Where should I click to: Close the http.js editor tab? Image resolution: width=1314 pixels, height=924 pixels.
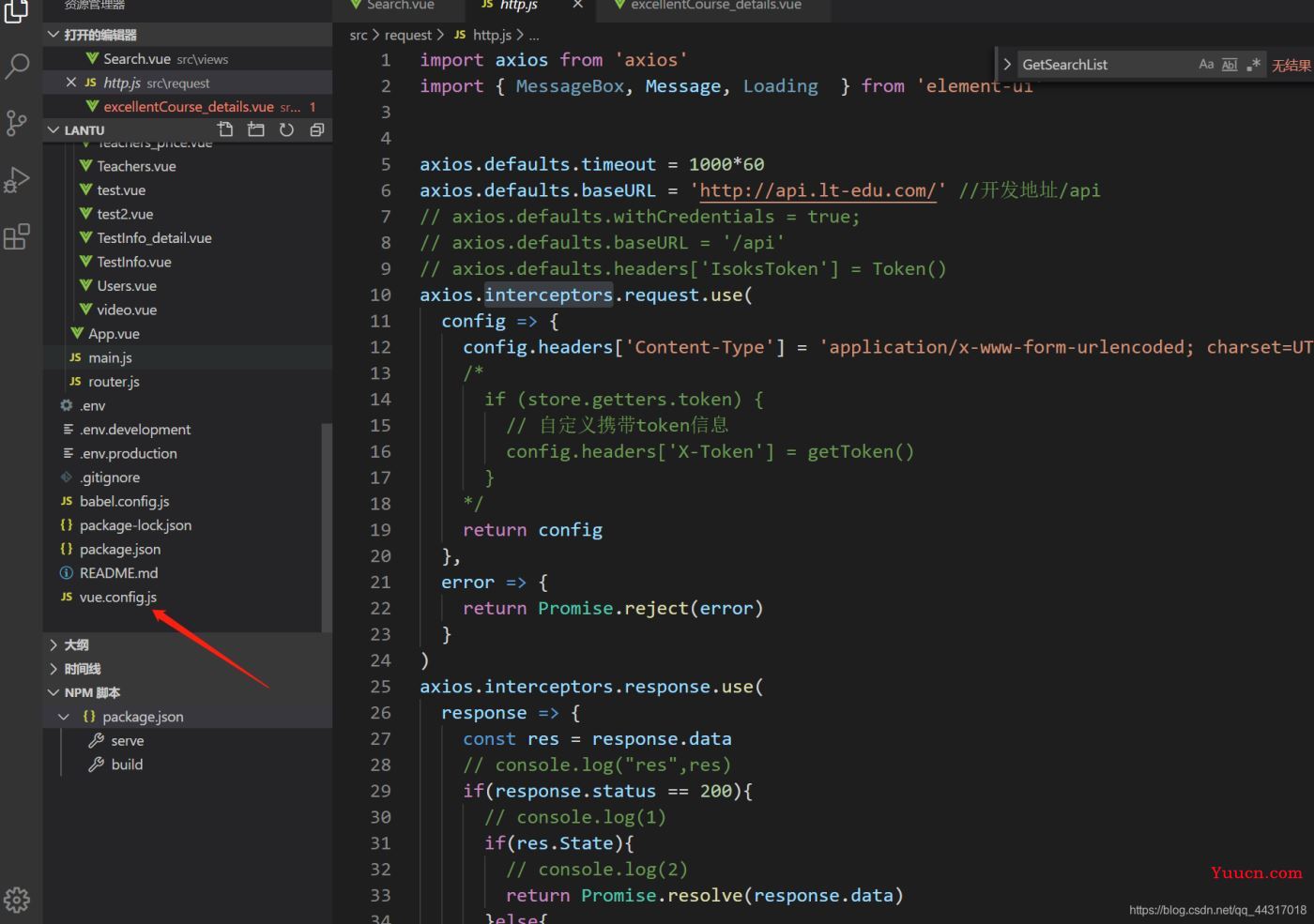click(x=577, y=5)
